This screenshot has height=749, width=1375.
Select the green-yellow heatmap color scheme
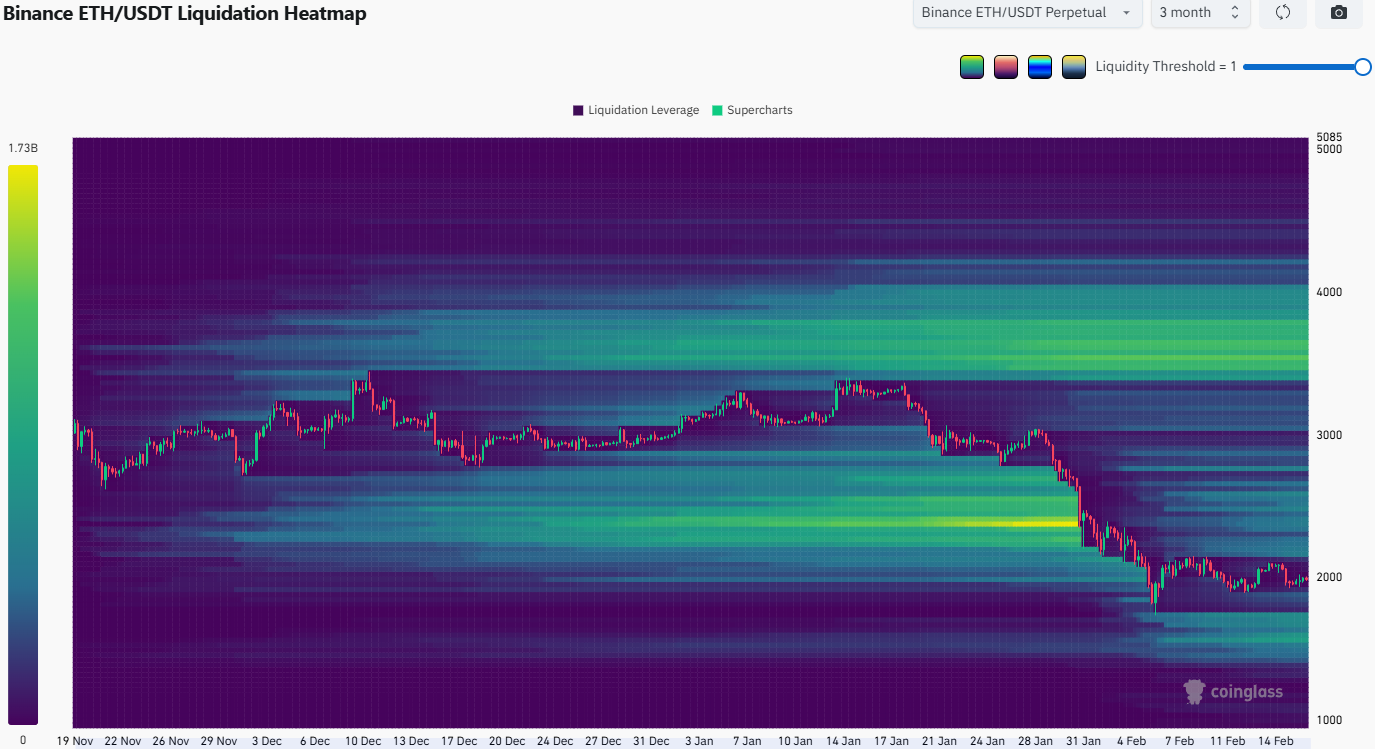[971, 67]
